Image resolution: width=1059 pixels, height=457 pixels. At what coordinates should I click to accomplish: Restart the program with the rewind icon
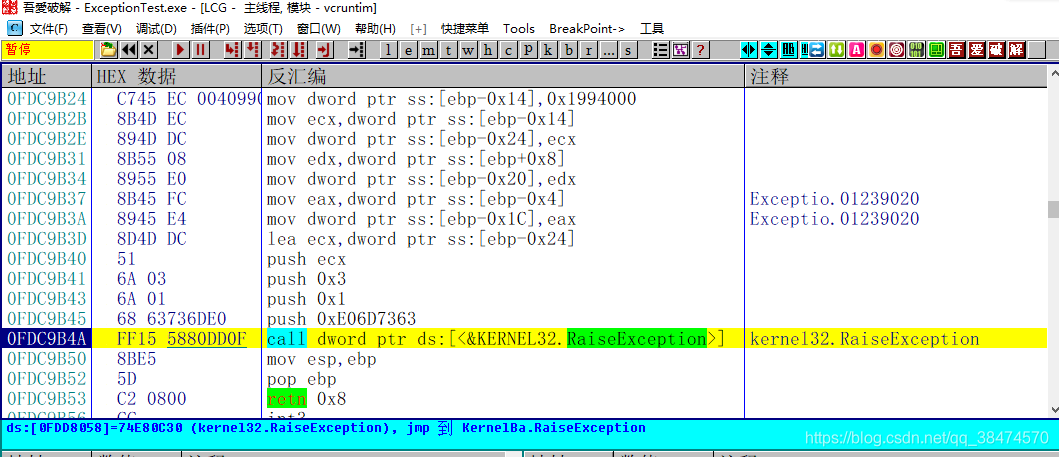point(128,49)
